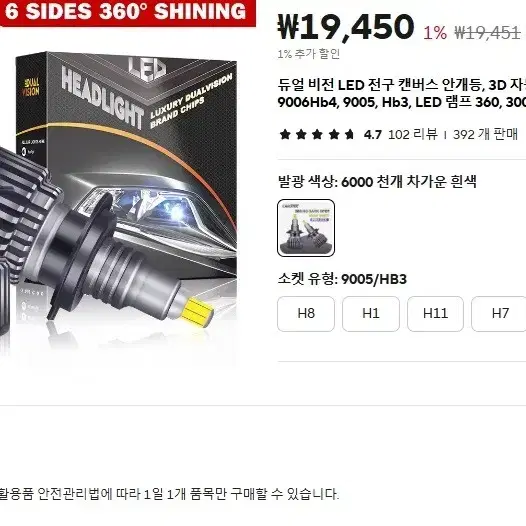526x526 pixels.
Task: Click the red 6 SIDES 360° SHINING banner
Action: 127,12
